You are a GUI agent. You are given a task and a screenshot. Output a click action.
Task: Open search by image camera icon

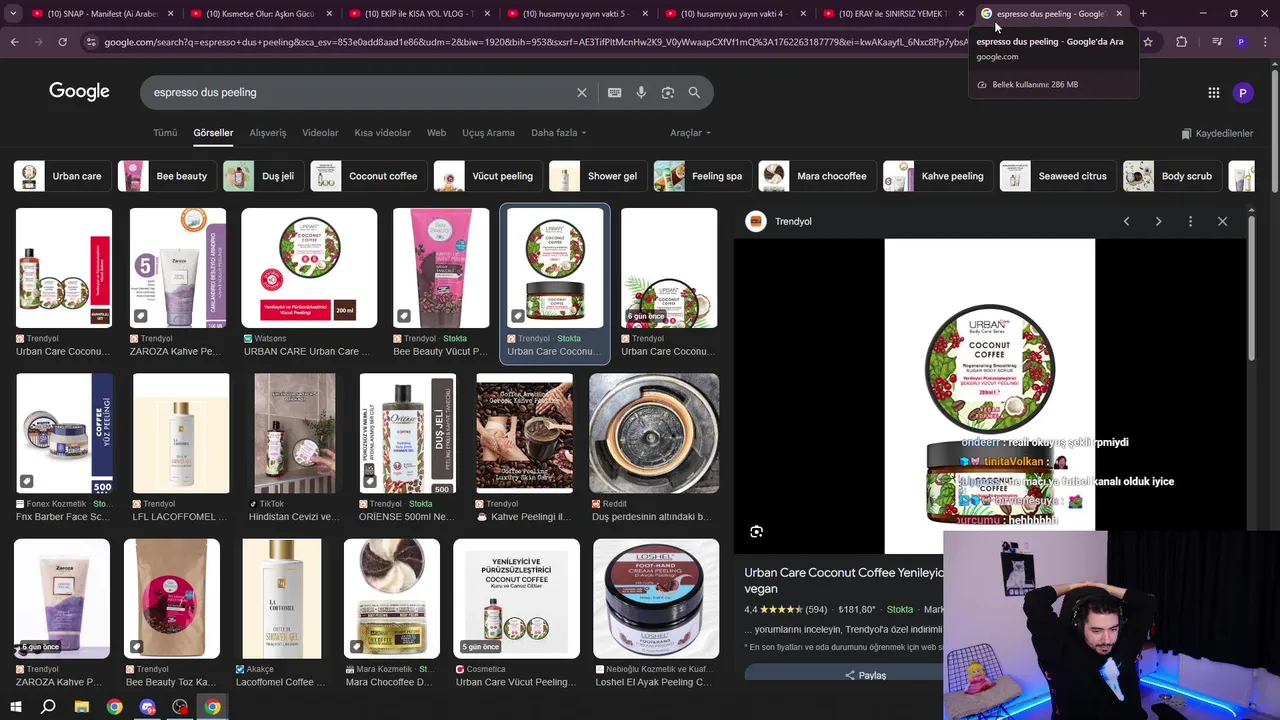[x=668, y=92]
